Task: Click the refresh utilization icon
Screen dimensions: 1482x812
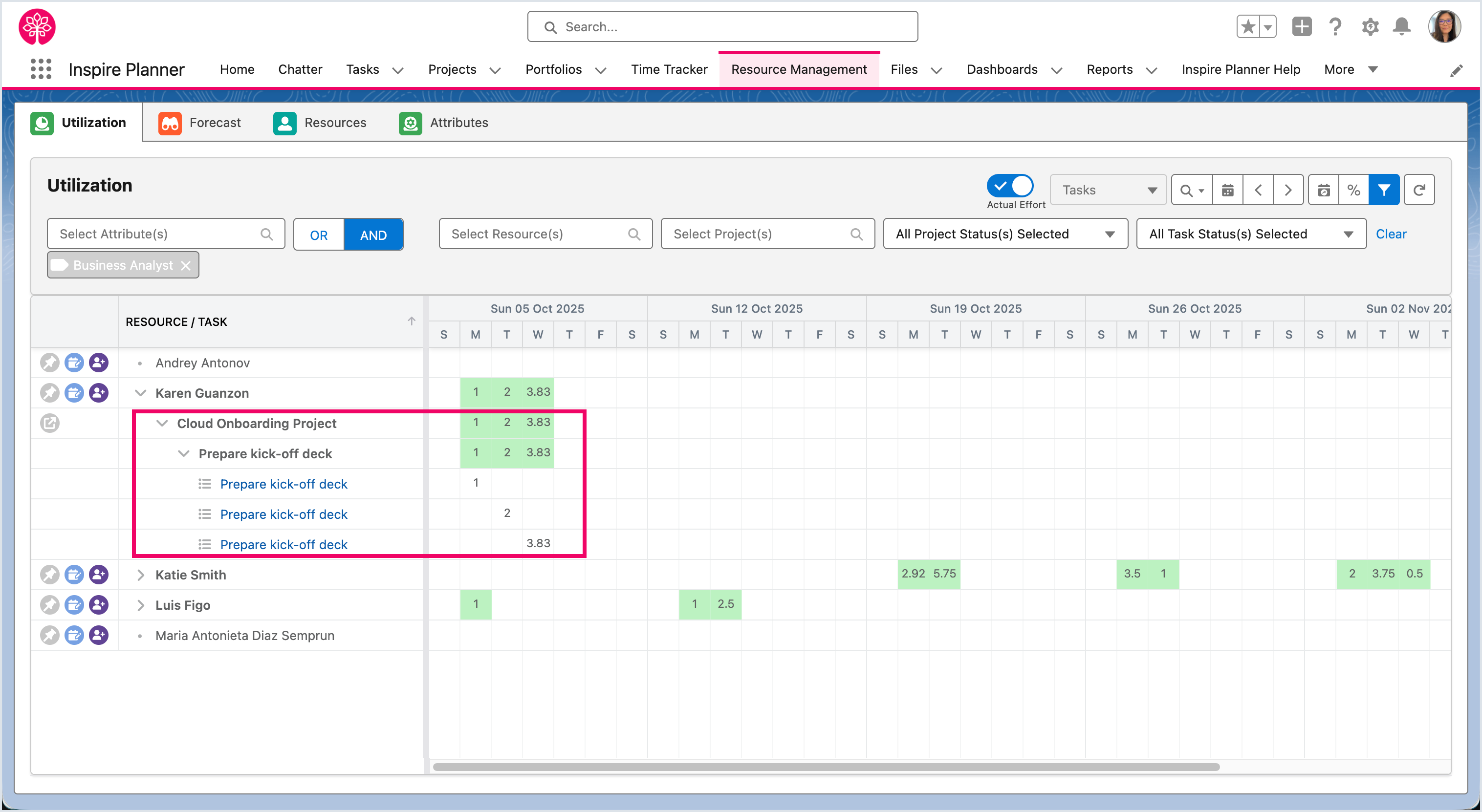Action: point(1419,190)
